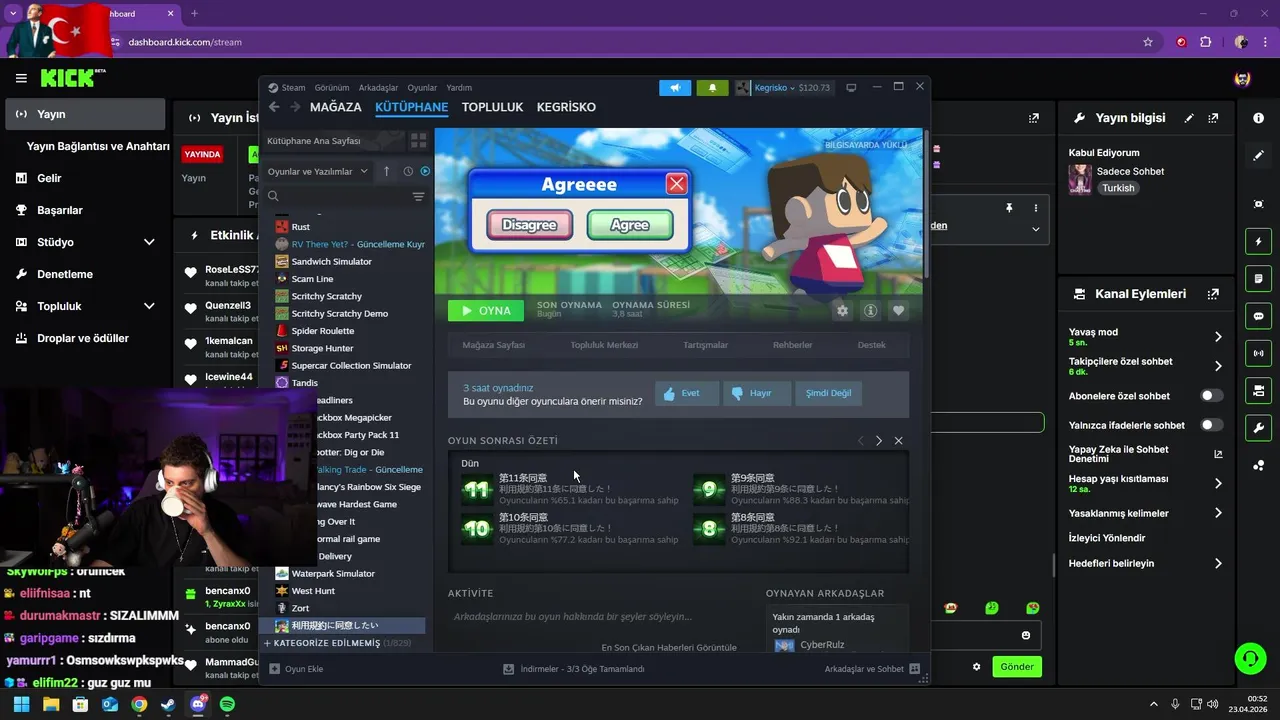Viewport: 1280px width, 720px height.
Task: Go back with Steam's left arrow
Action: (274, 107)
